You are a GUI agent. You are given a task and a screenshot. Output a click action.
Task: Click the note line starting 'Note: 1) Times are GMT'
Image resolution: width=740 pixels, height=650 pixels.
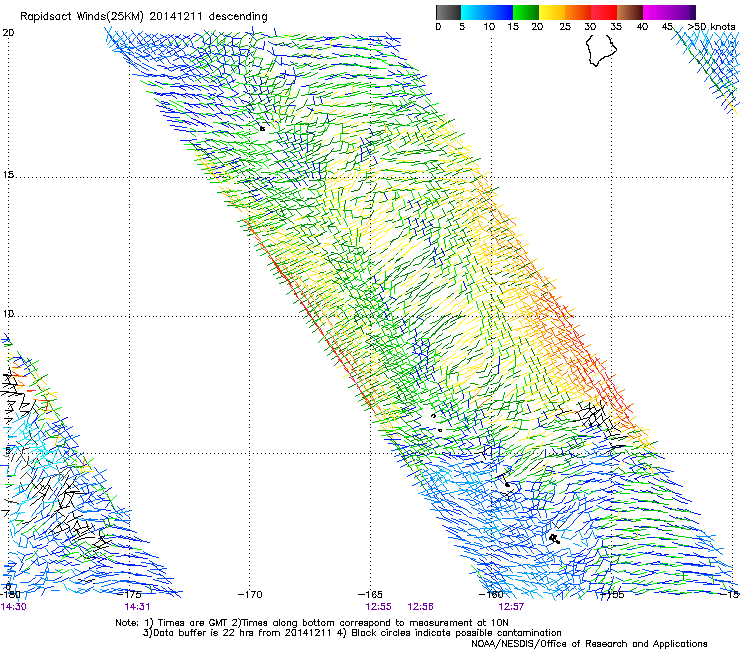point(312,623)
